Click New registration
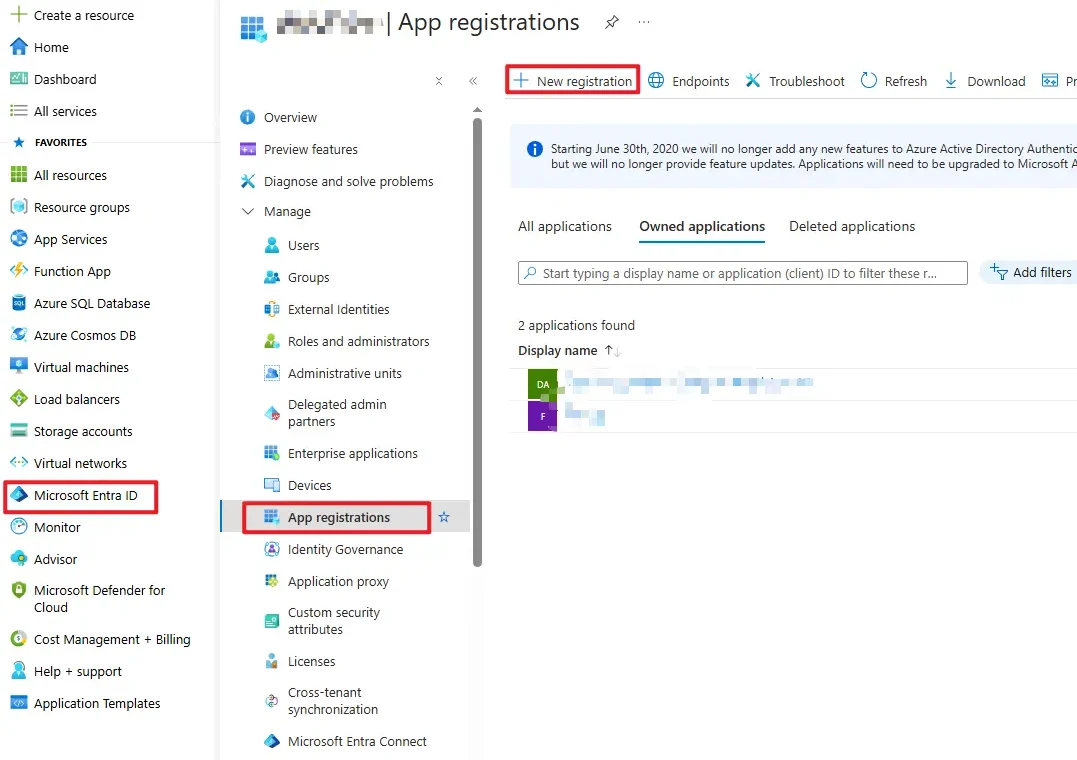The width and height of the screenshot is (1077, 760). coord(573,80)
